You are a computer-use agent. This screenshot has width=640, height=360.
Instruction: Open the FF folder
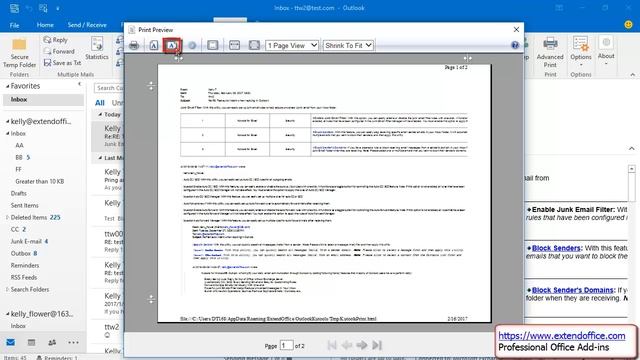(18, 169)
